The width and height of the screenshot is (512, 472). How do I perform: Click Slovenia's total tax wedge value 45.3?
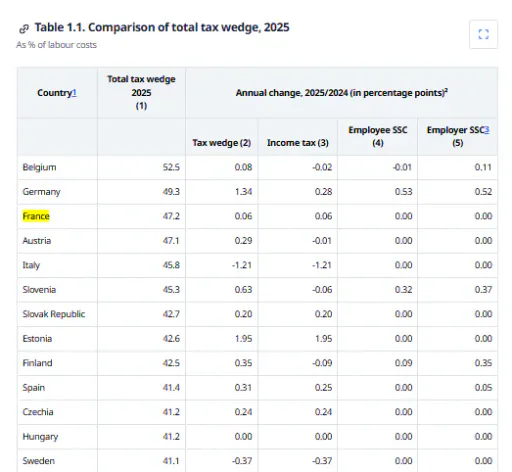point(171,290)
